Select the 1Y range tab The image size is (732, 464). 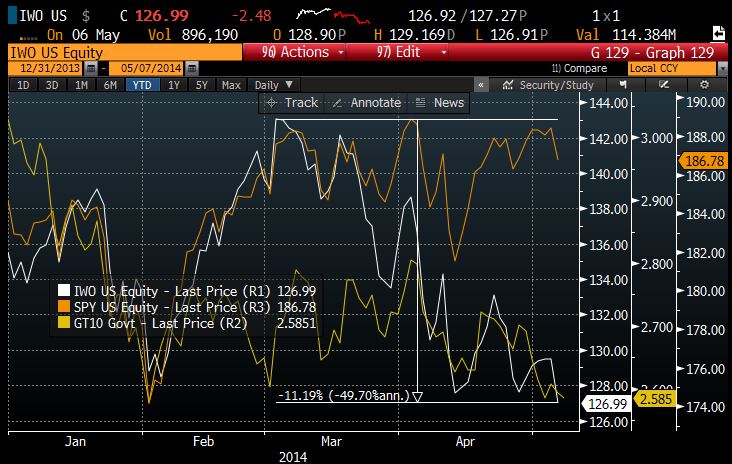tap(174, 85)
